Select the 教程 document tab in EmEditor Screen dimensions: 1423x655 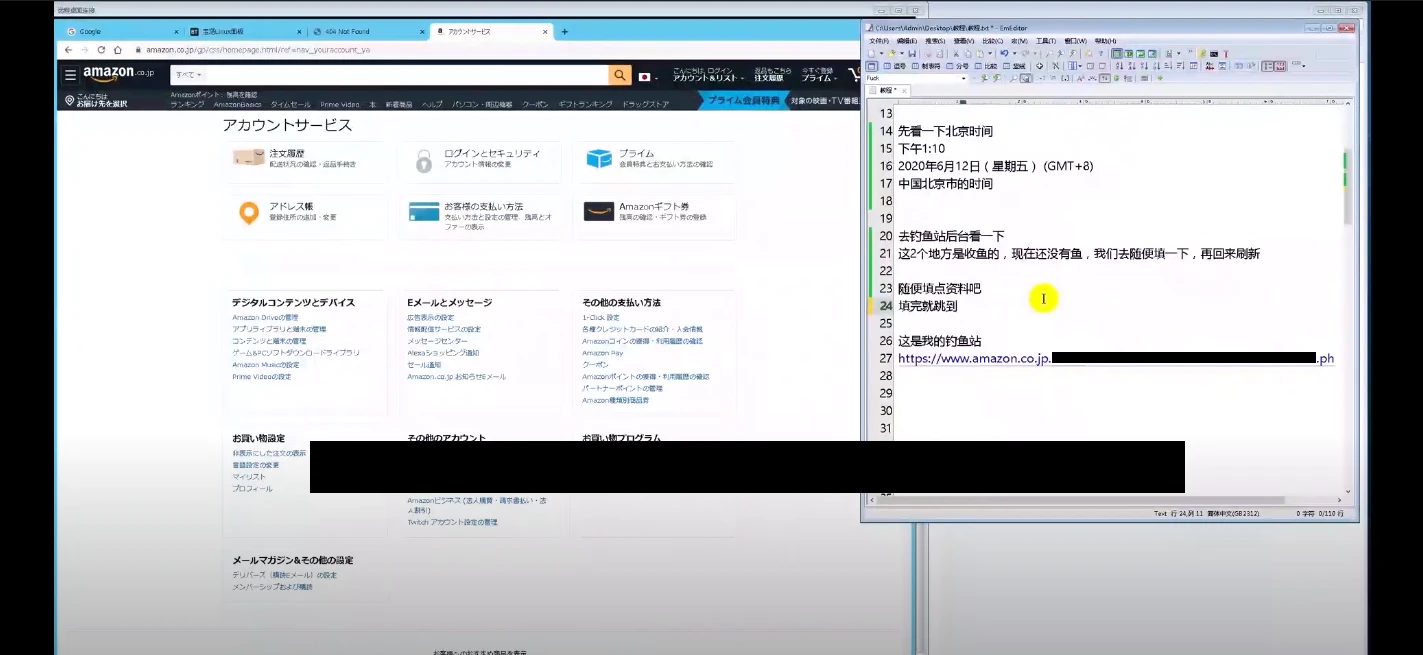pyautogui.click(x=888, y=90)
